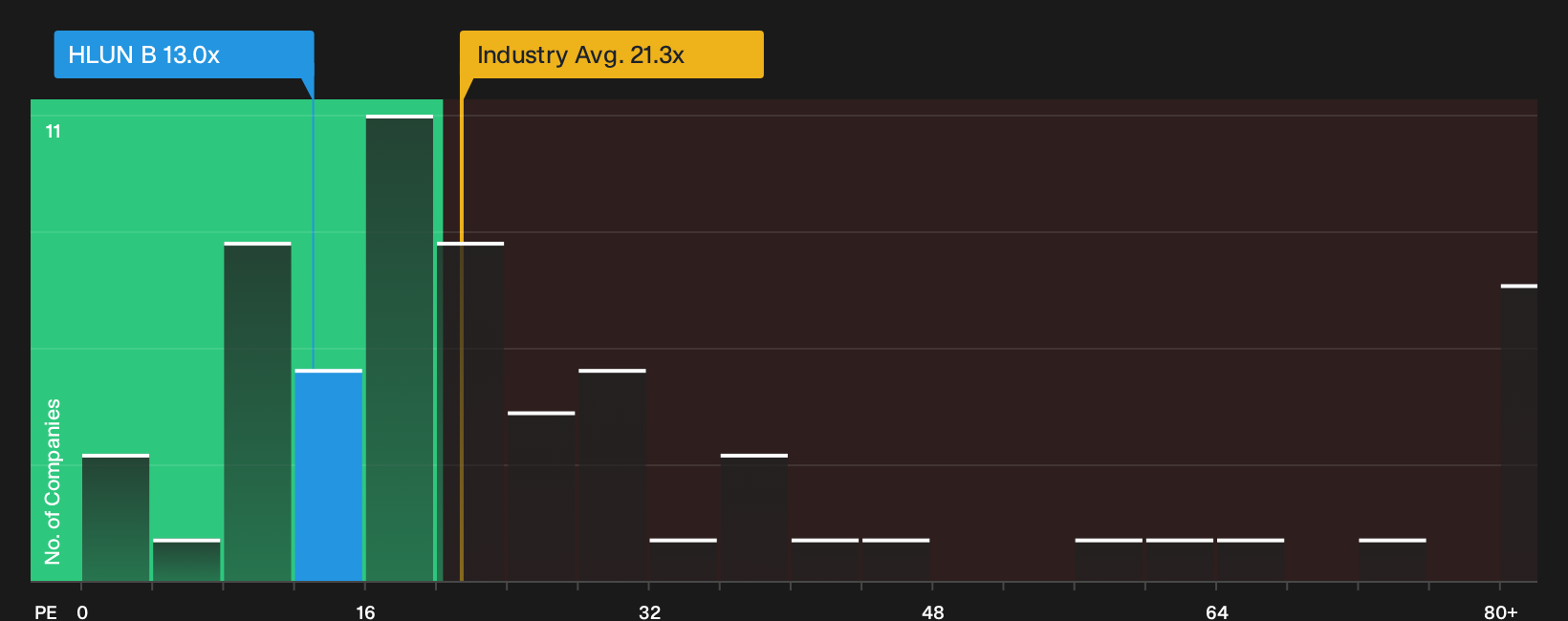Click the x-axis label 80+
Screen dimensions: 1568x621
pos(1501,611)
